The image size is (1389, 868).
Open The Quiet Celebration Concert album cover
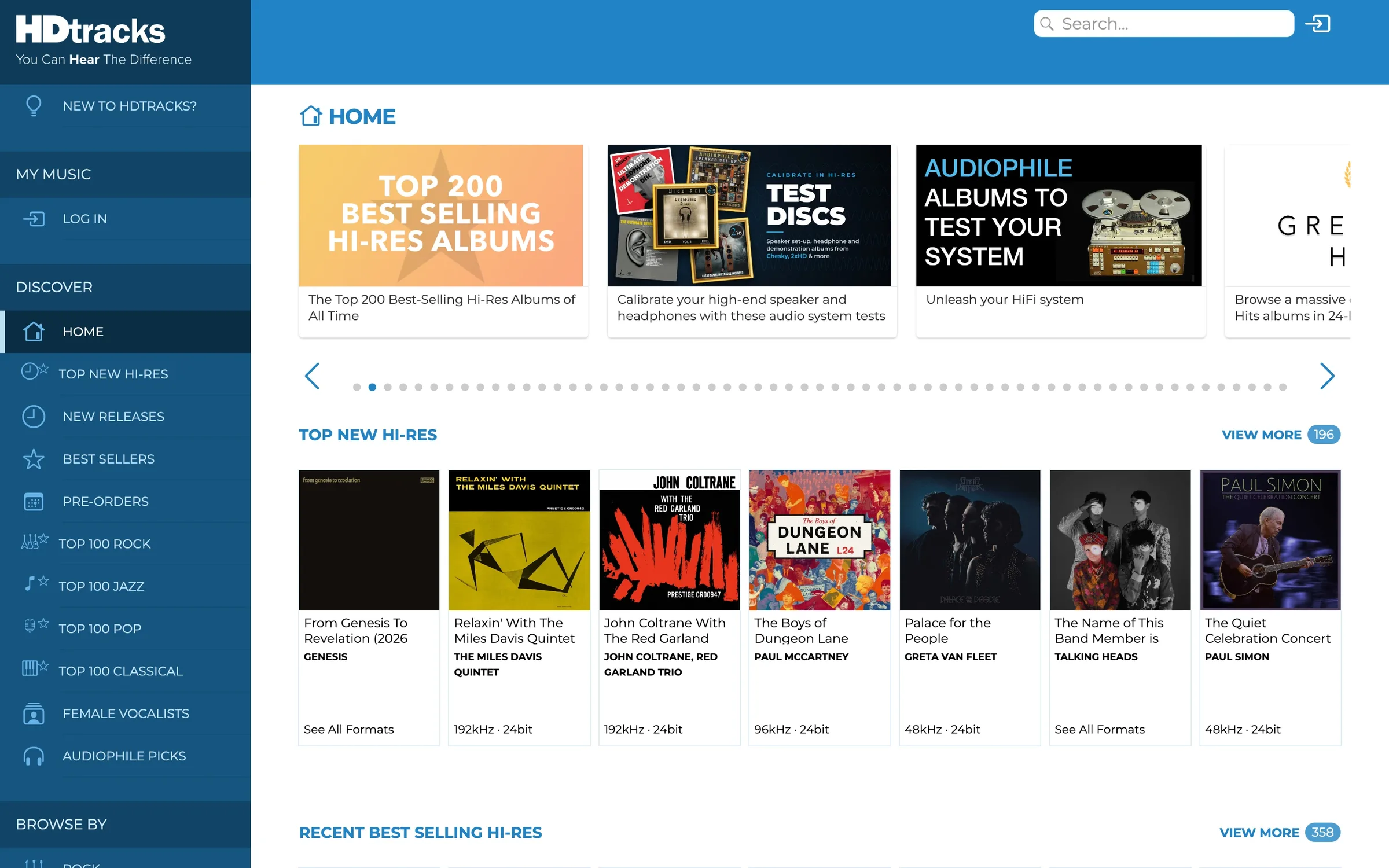coord(1270,540)
